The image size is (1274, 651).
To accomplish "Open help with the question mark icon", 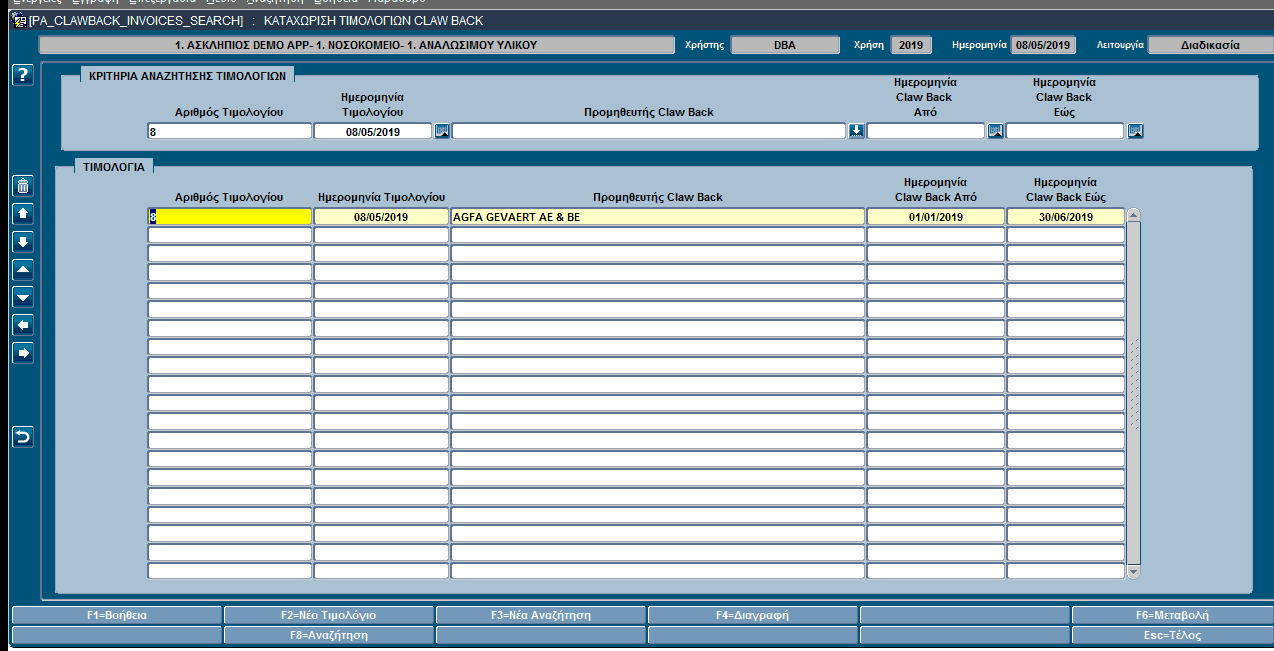I will click(x=23, y=75).
